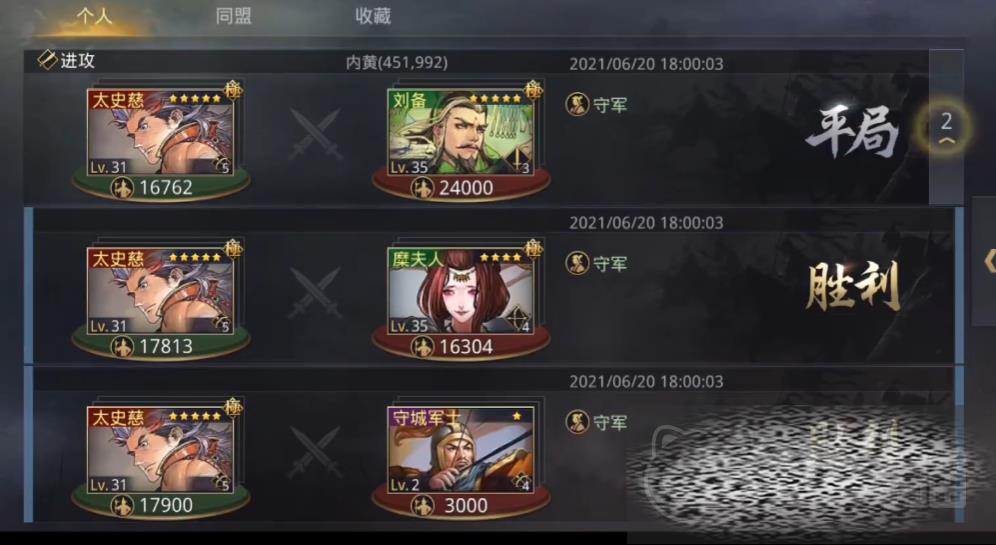Collapse the report using the 2 chevron
The height and width of the screenshot is (545, 996).
tap(946, 128)
